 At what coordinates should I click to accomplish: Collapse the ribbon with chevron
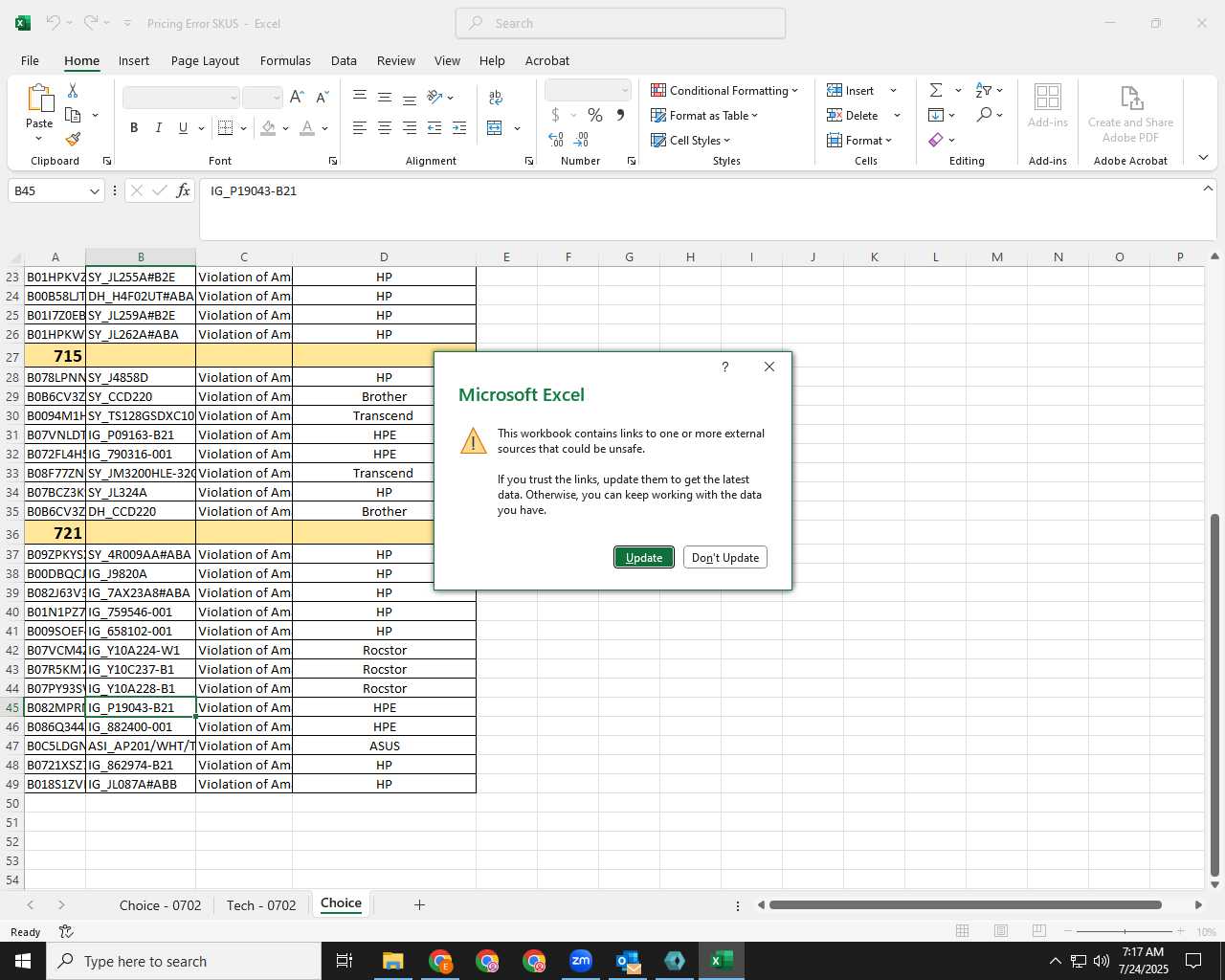point(1203,157)
